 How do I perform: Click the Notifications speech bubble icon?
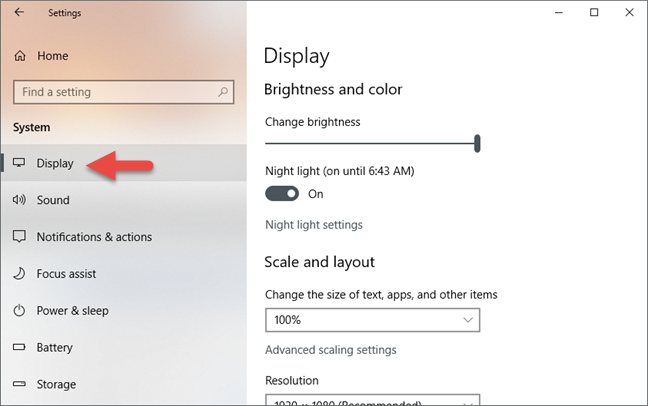[19, 236]
